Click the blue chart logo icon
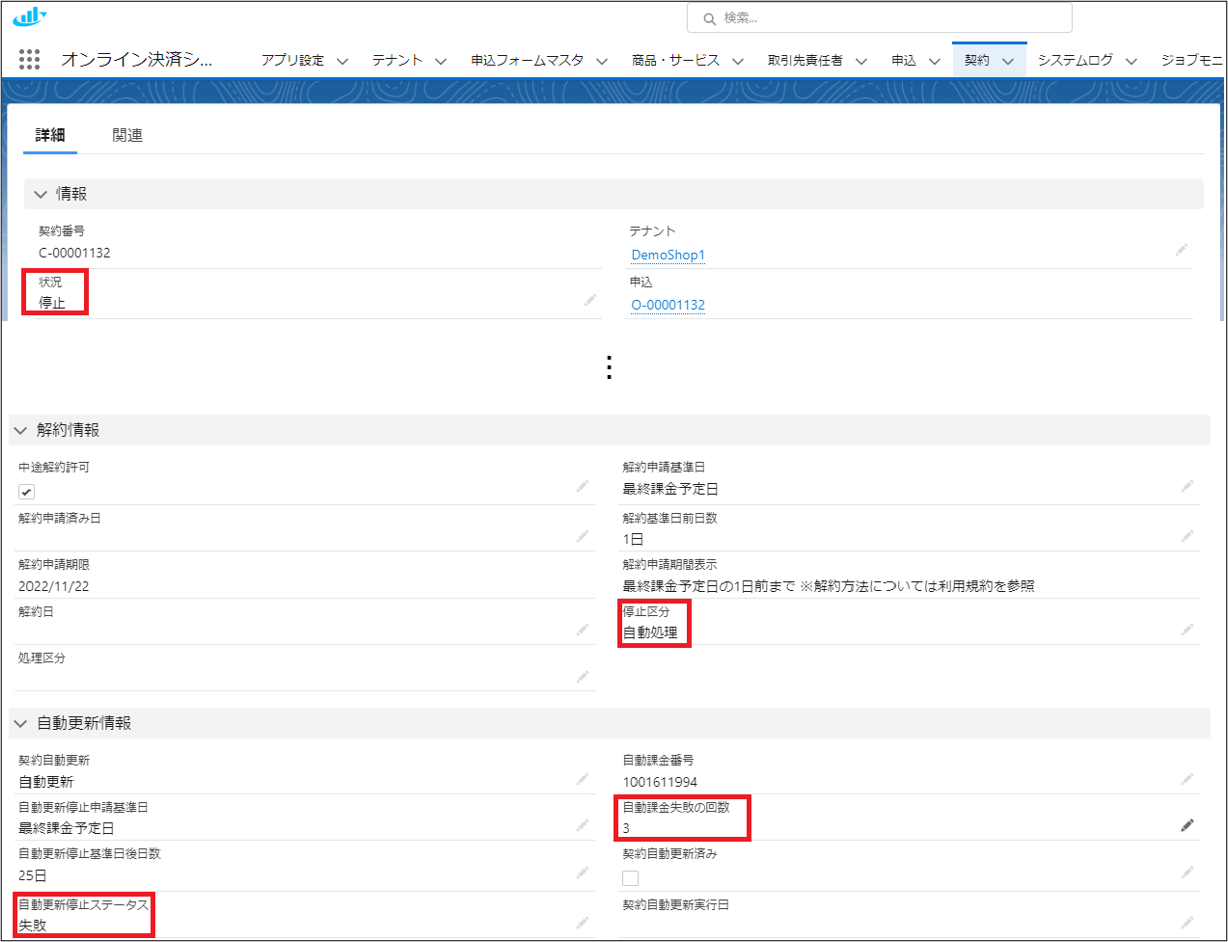Image resolution: width=1228 pixels, height=942 pixels. (29, 16)
